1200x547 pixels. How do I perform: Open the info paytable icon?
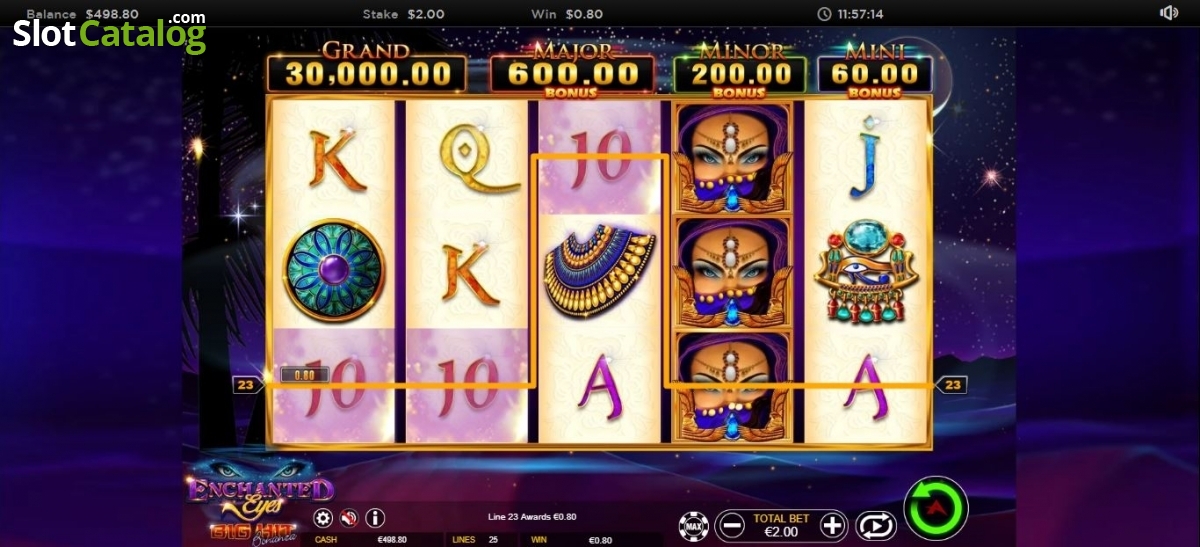tap(376, 518)
